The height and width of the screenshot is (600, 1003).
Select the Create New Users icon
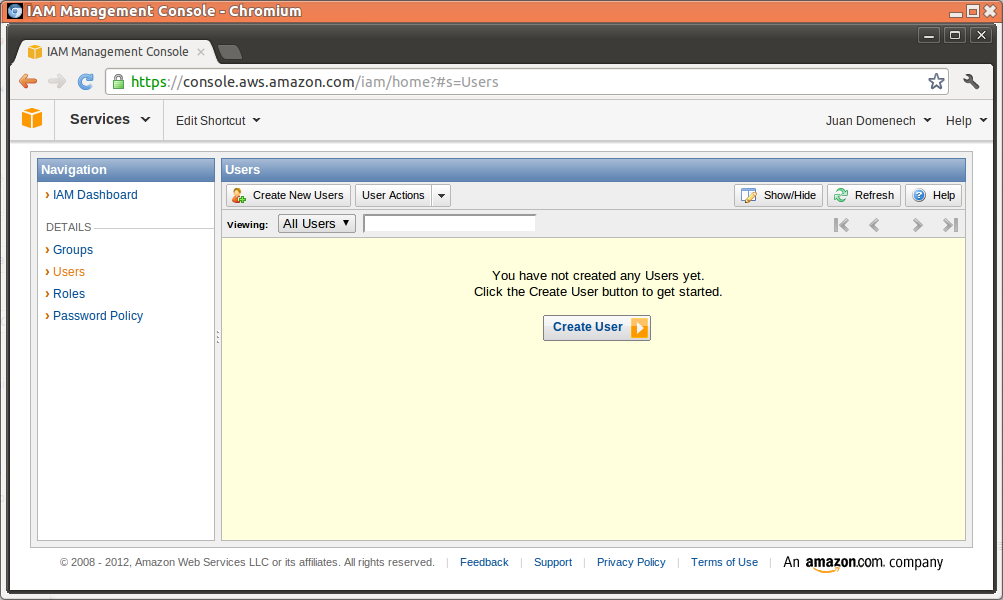[238, 195]
